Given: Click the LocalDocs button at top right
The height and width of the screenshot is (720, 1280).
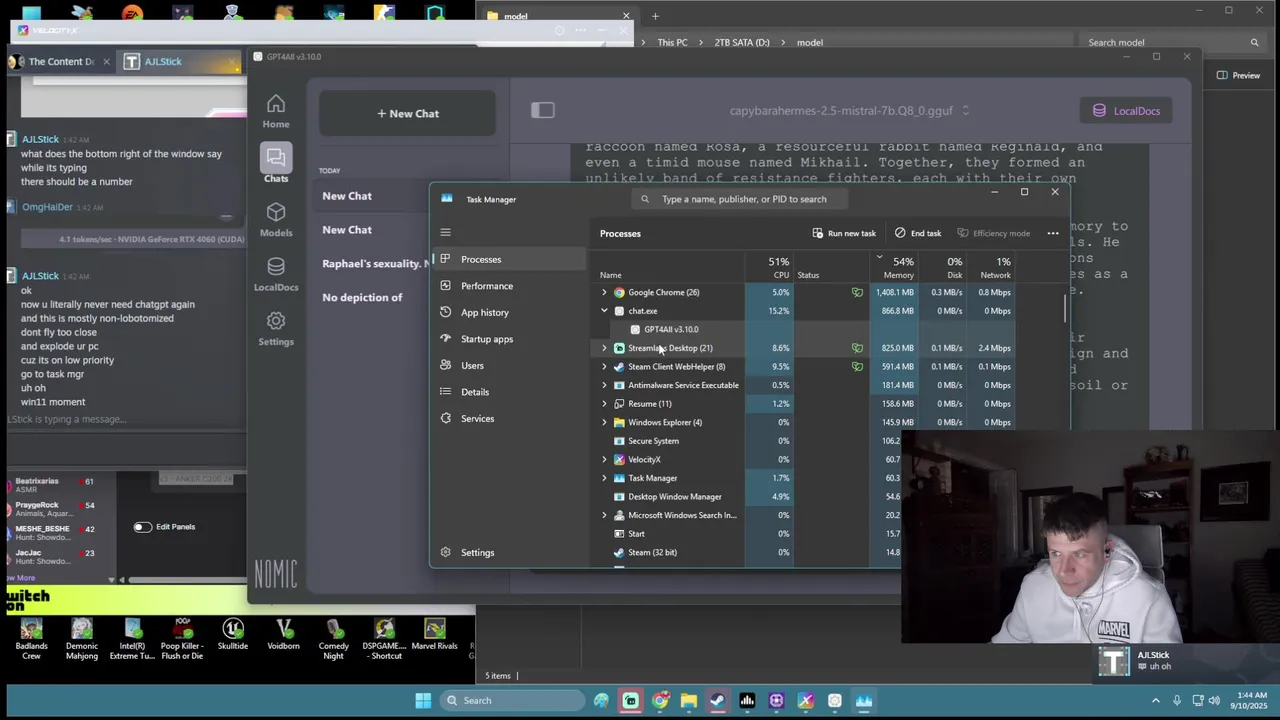Looking at the screenshot, I should pos(1126,111).
